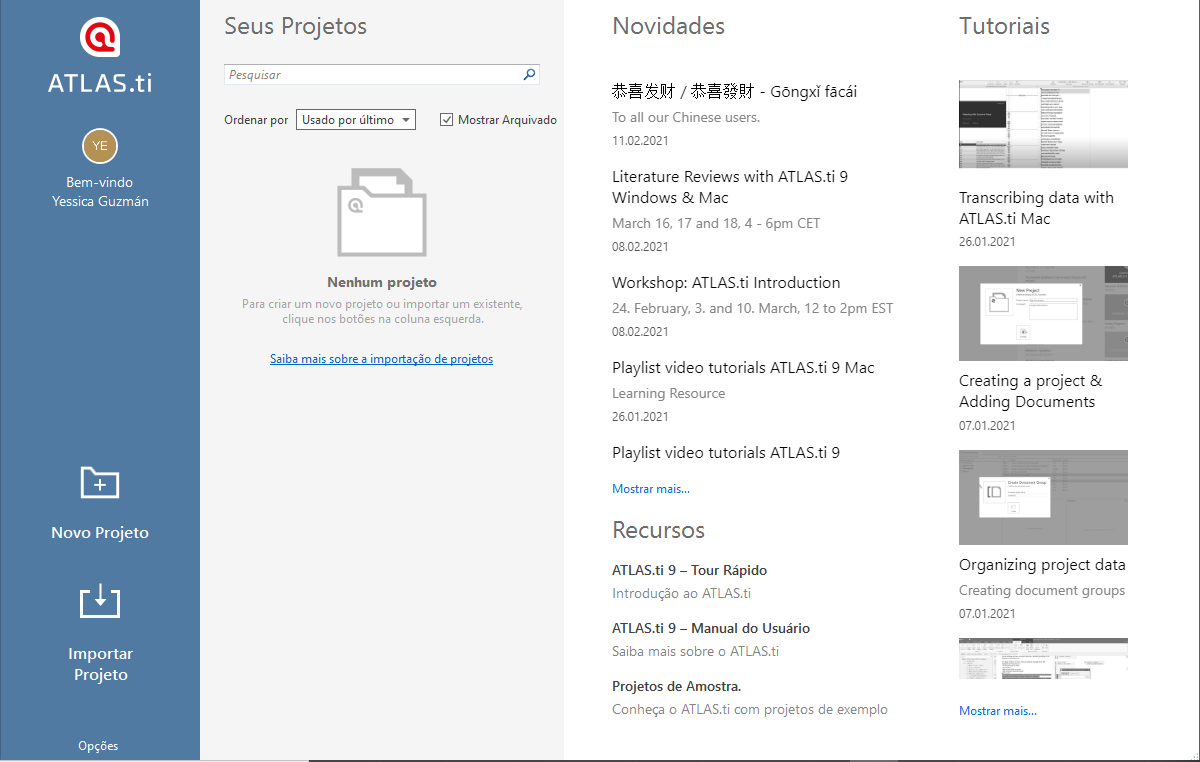This screenshot has width=1200, height=762.
Task: Open the Organizing project data thumbnail
Action: click(x=1043, y=497)
